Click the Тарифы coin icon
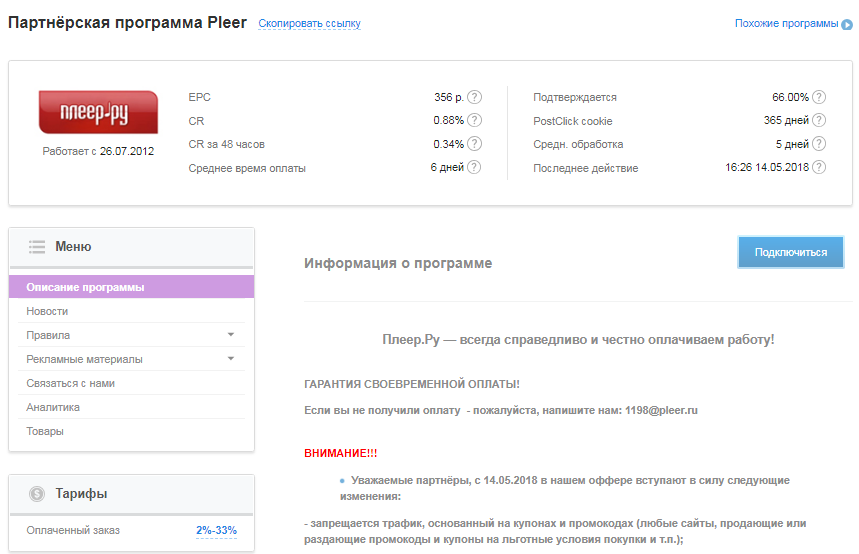 pyautogui.click(x=37, y=494)
